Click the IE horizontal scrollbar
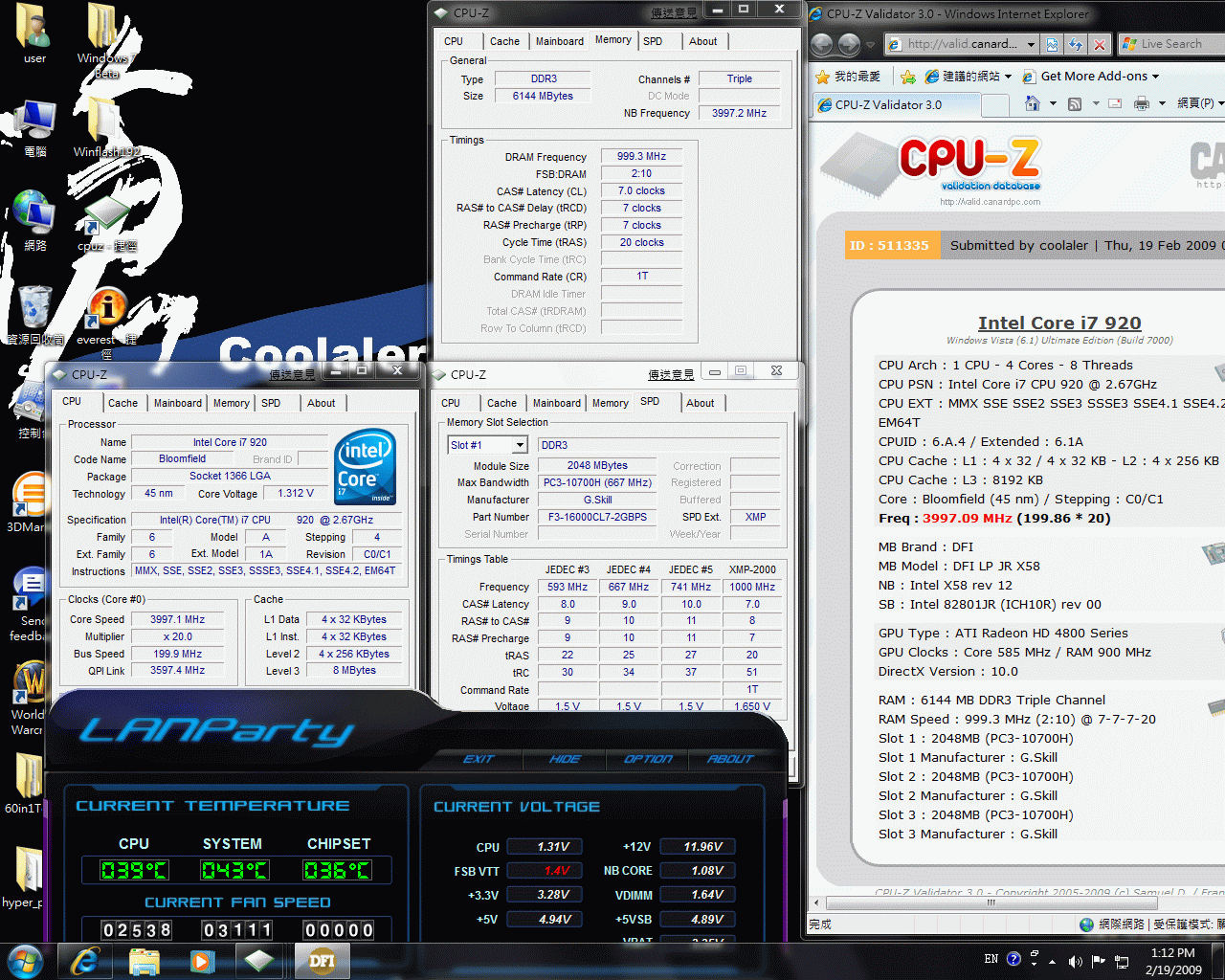Image resolution: width=1225 pixels, height=980 pixels. coord(991,902)
